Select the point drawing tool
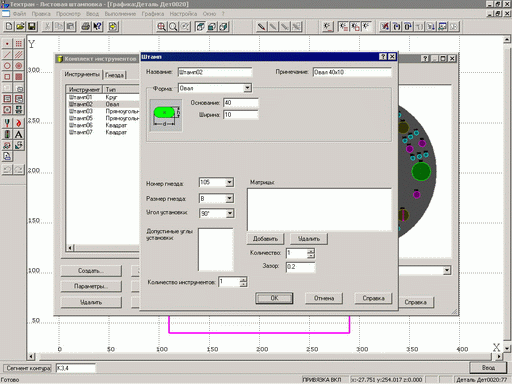The height and width of the screenshot is (384, 512). 7,44
